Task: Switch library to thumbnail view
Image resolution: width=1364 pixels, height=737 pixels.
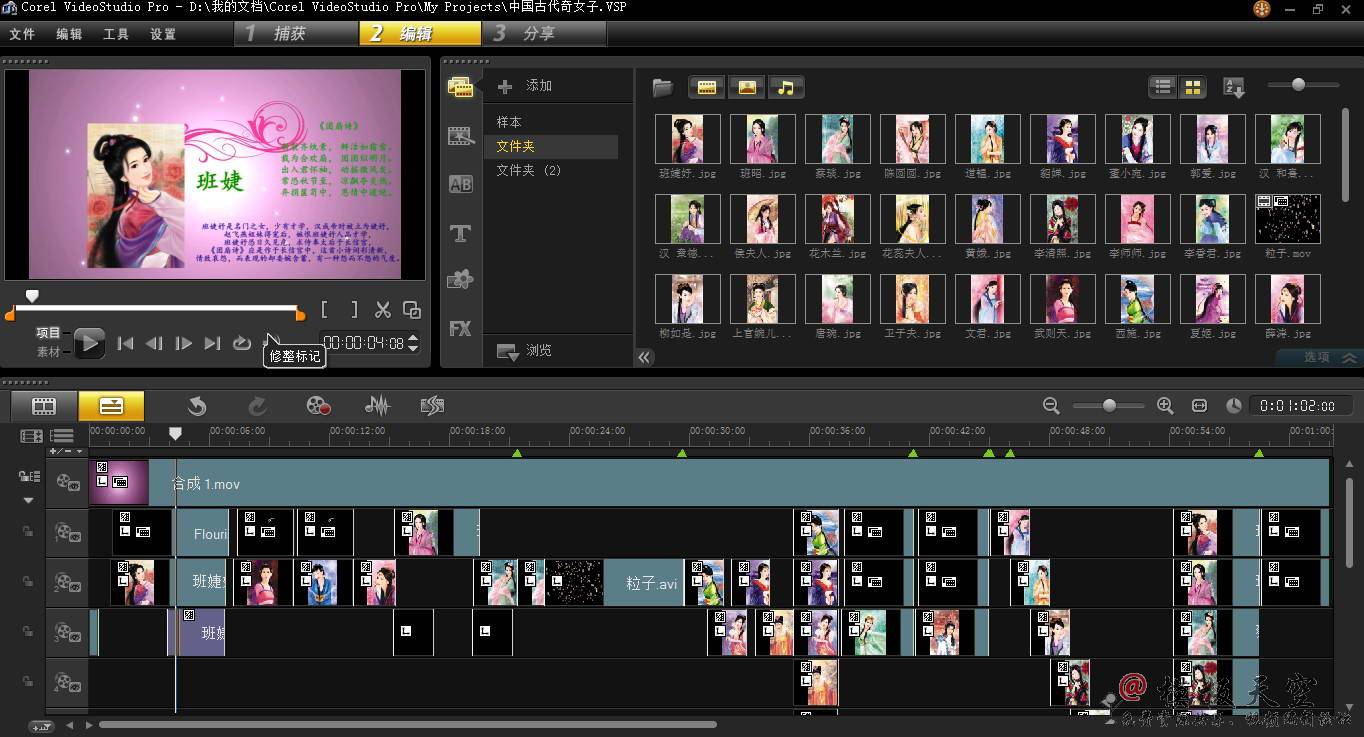Action: (1192, 87)
